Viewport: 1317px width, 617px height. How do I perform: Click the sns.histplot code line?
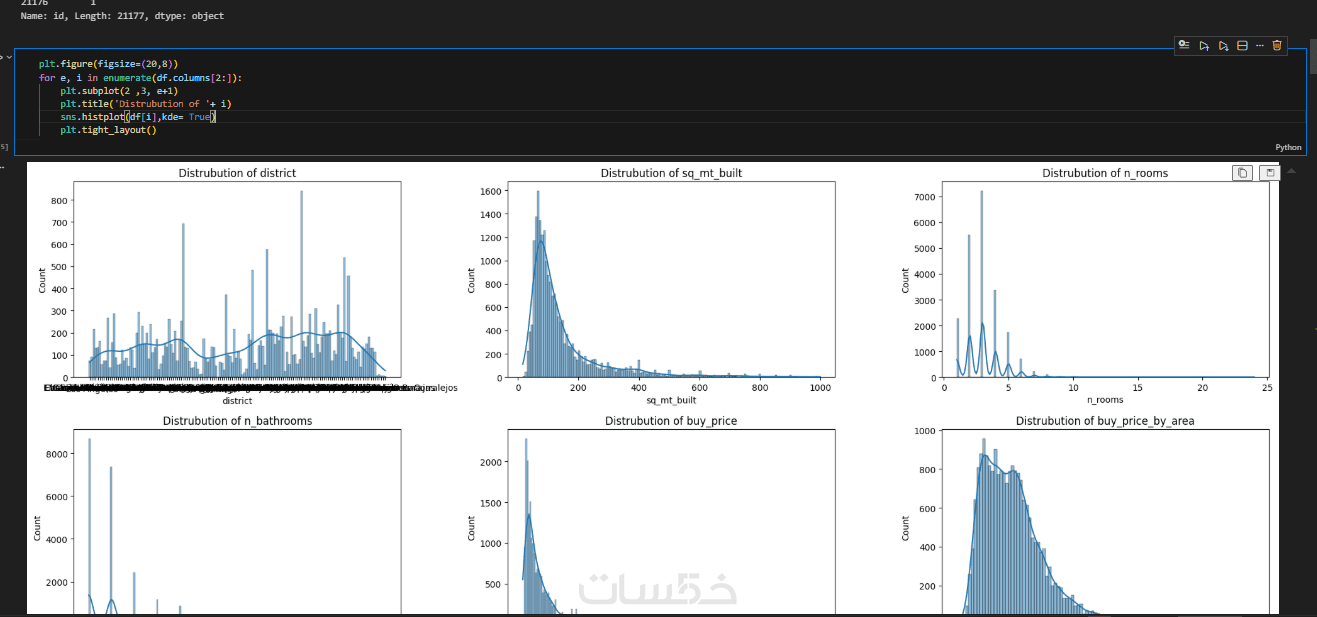pos(138,117)
